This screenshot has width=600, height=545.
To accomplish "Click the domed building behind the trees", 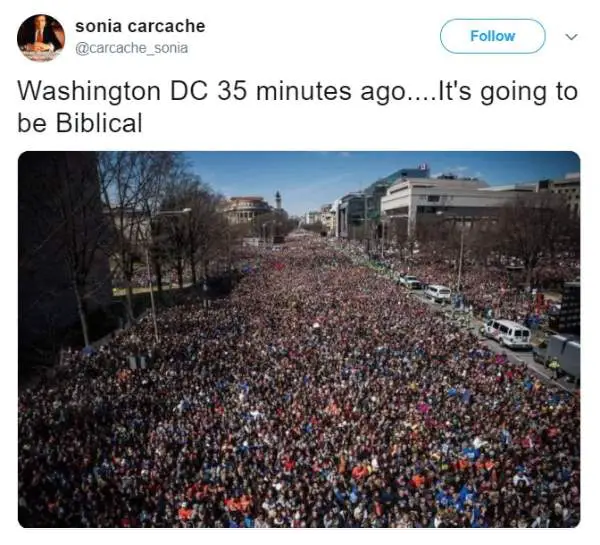I will pos(246,209).
